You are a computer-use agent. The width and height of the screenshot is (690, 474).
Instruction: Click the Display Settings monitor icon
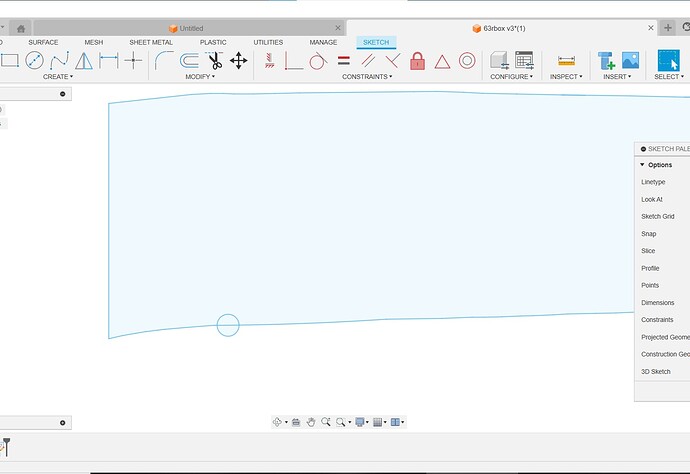[360, 422]
